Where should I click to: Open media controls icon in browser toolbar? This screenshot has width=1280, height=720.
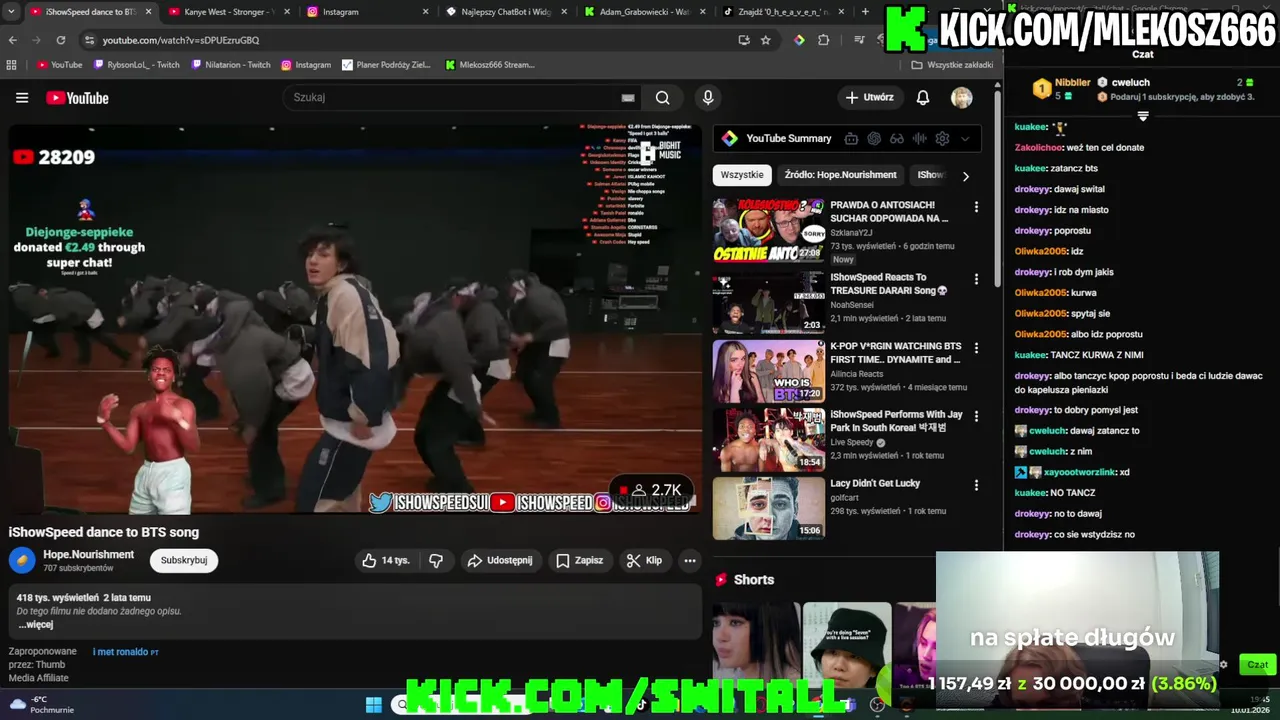[x=859, y=40]
